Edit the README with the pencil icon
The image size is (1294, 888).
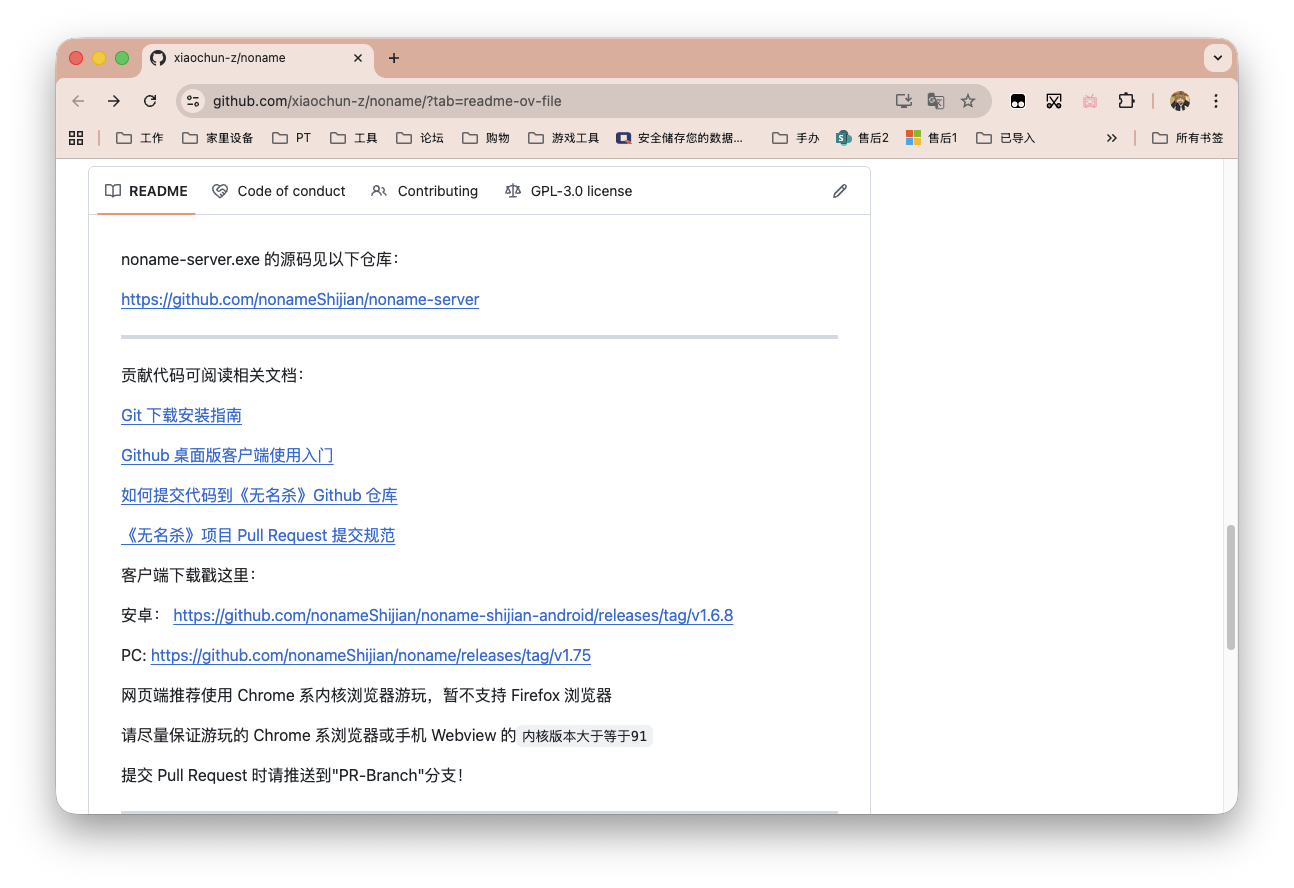tap(839, 190)
